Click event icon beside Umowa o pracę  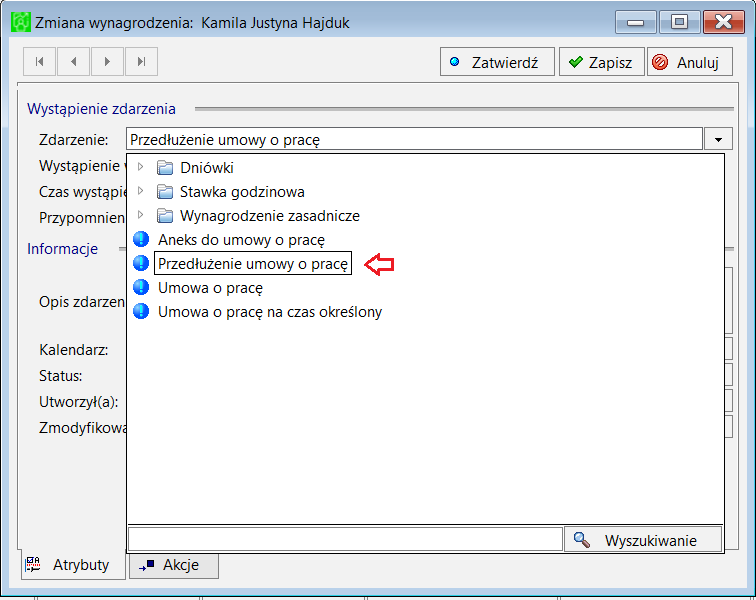[x=141, y=287]
